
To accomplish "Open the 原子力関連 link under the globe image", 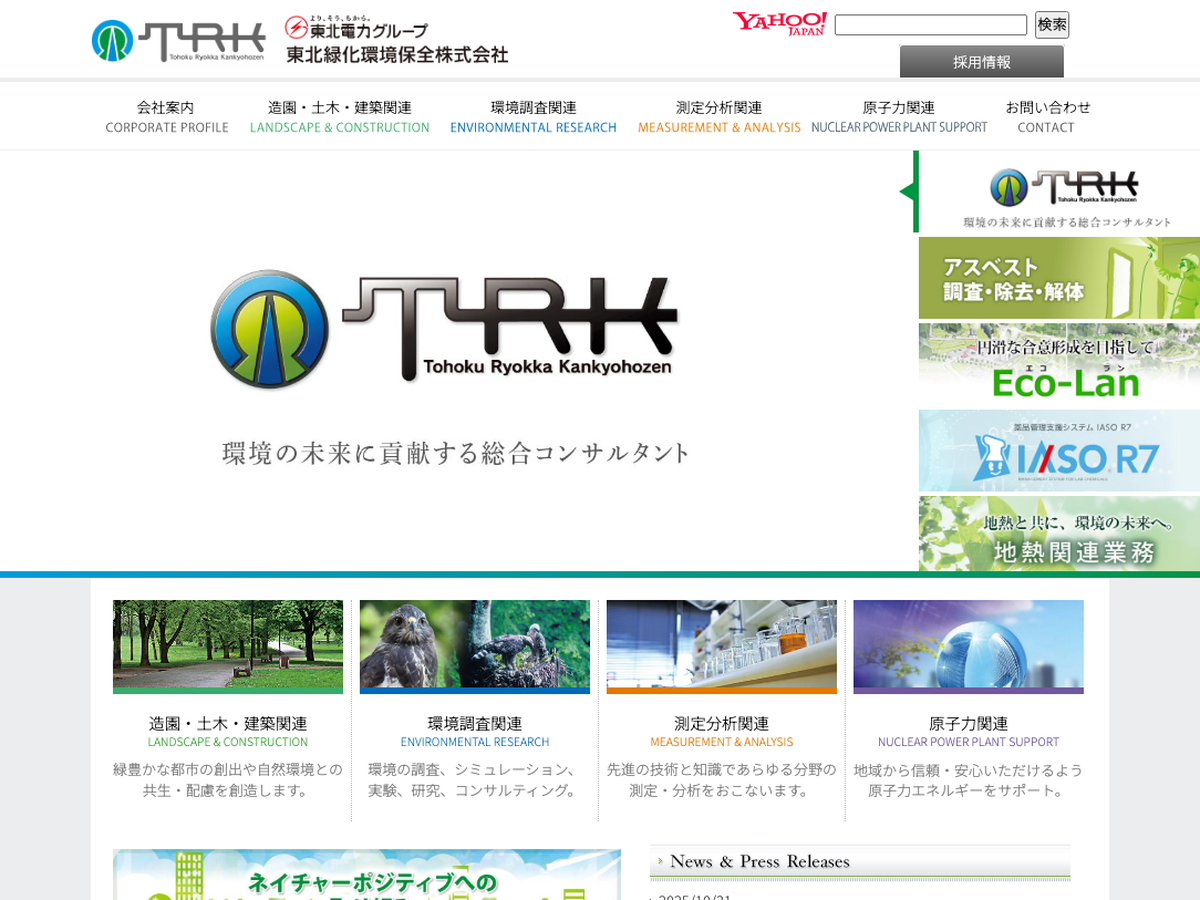I will (x=968, y=723).
